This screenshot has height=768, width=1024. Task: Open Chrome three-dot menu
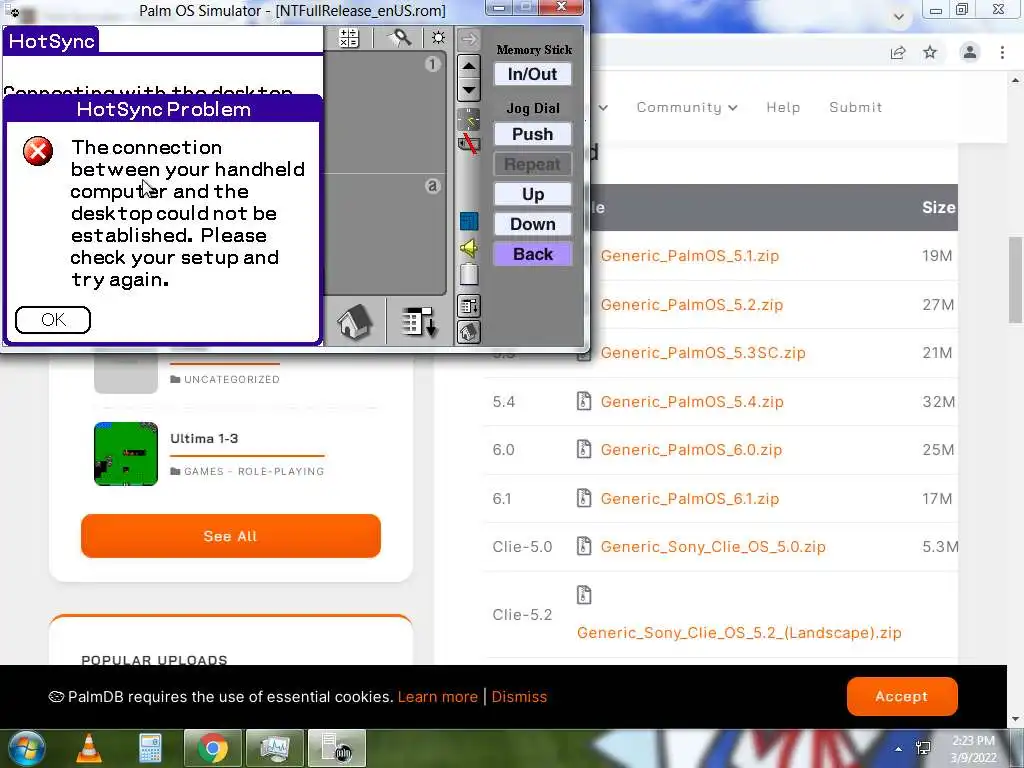tap(1002, 52)
